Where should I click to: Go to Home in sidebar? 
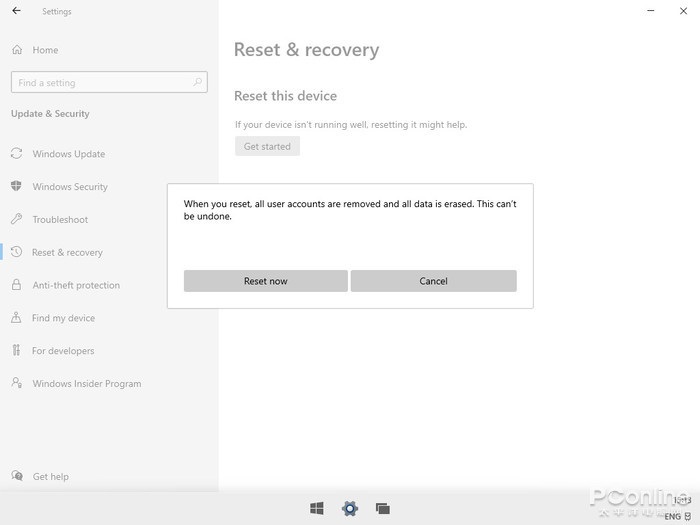pyautogui.click(x=45, y=50)
